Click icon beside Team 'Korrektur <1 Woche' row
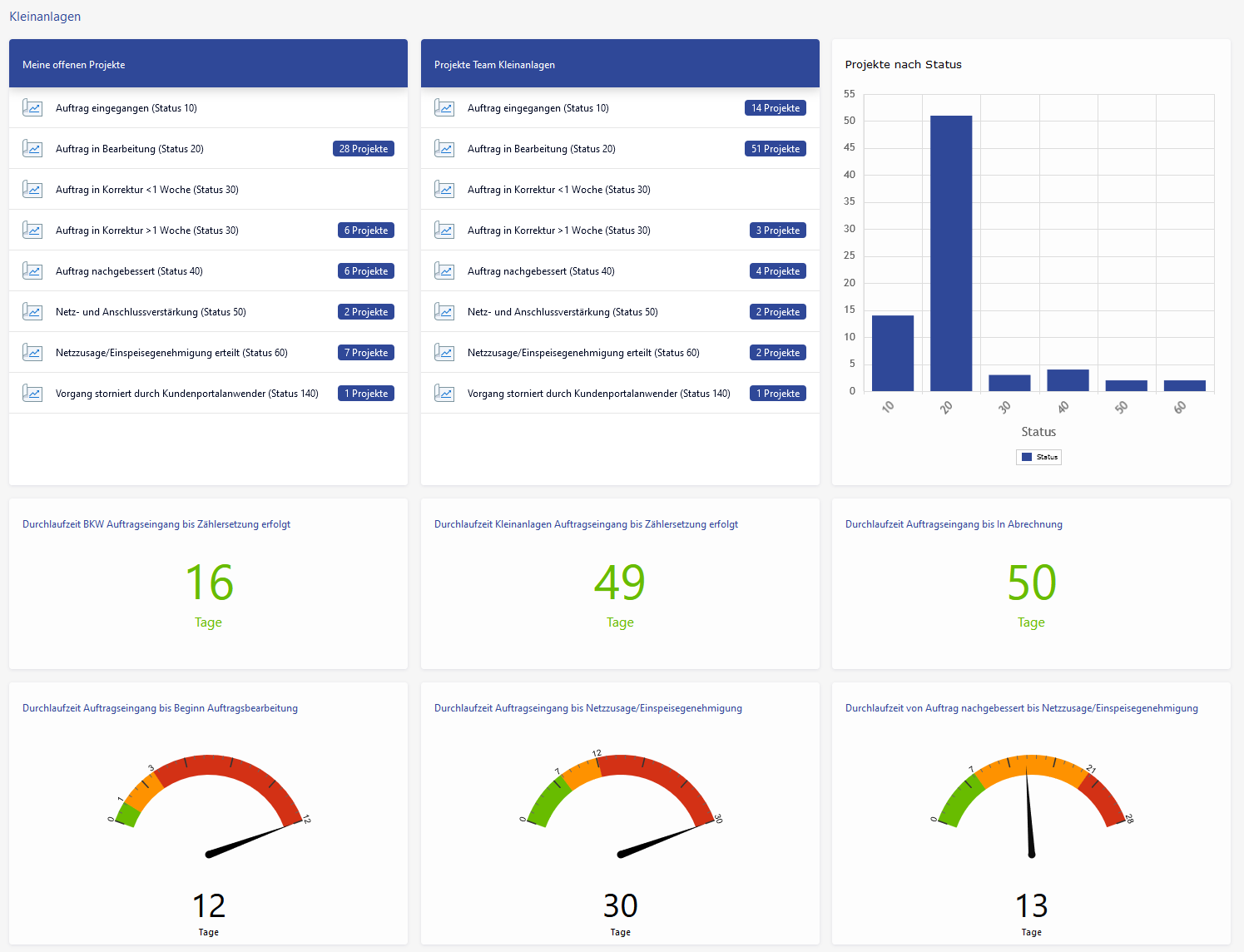The image size is (1244, 952). [x=444, y=190]
